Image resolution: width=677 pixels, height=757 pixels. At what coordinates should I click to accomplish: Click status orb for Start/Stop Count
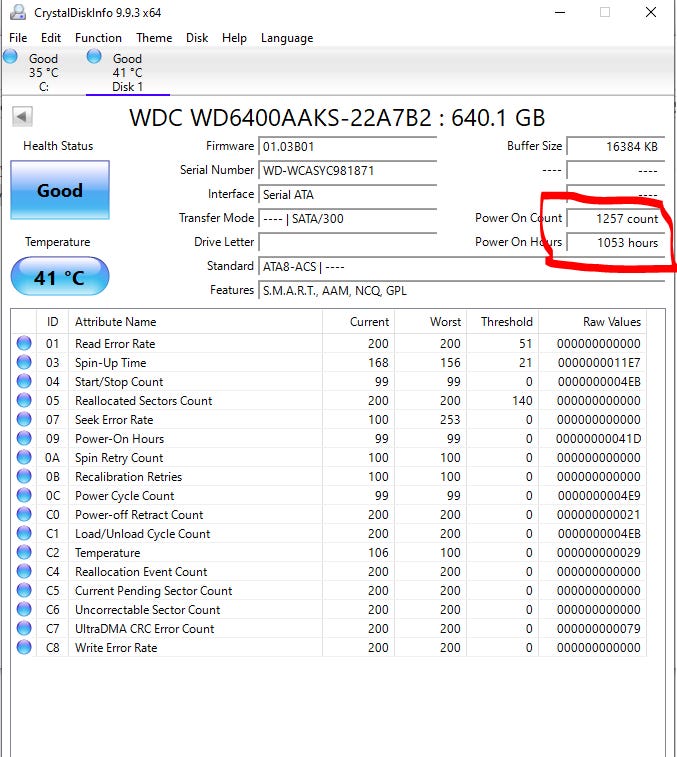point(24,381)
